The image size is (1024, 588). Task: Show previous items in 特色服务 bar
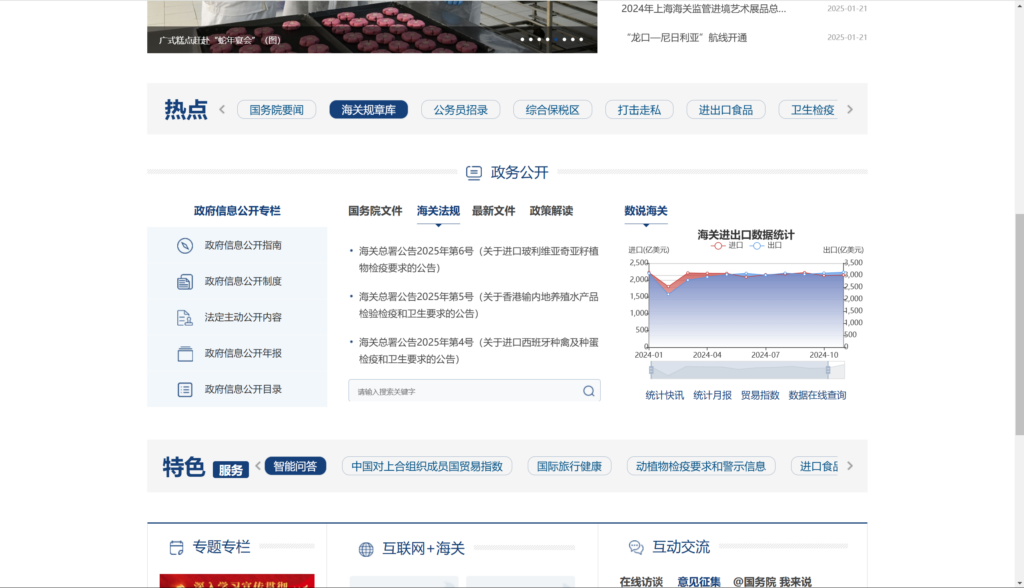click(x=258, y=466)
